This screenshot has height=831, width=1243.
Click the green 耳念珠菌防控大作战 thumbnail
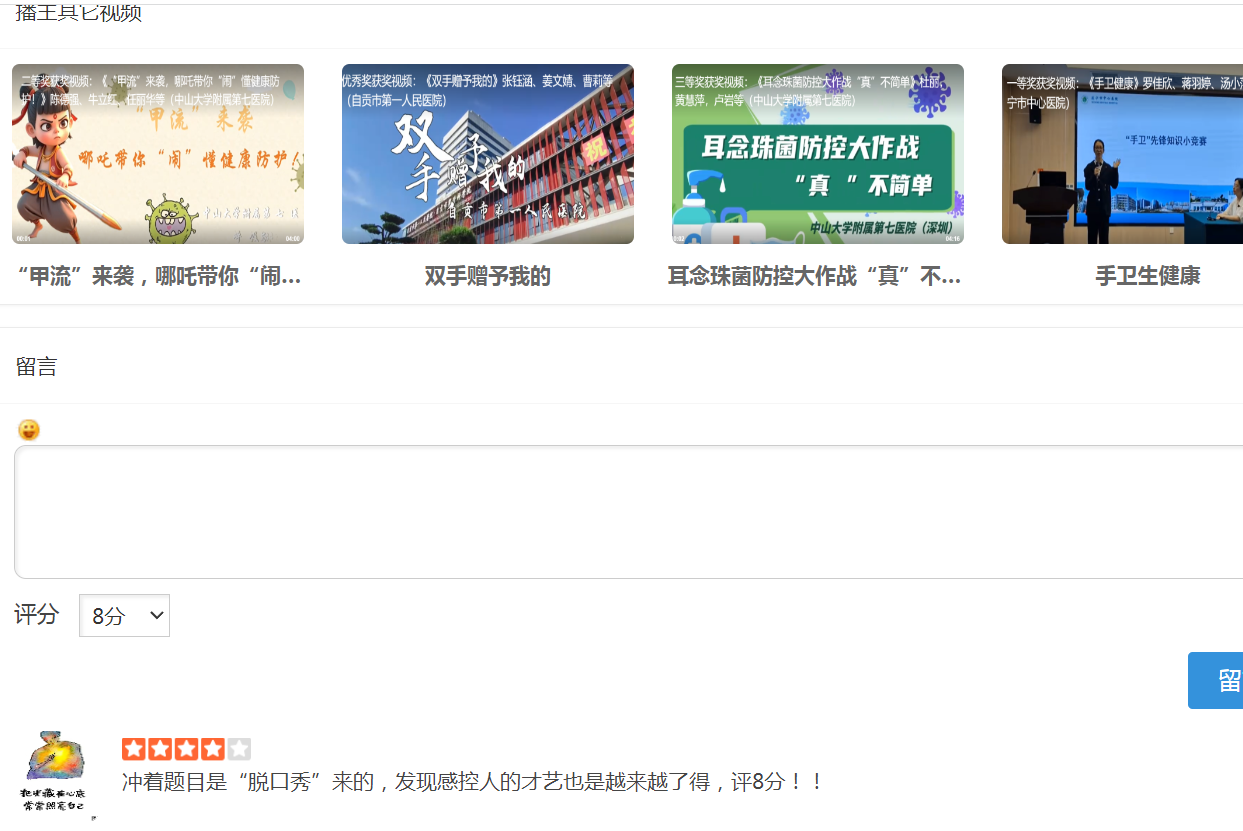coord(816,154)
